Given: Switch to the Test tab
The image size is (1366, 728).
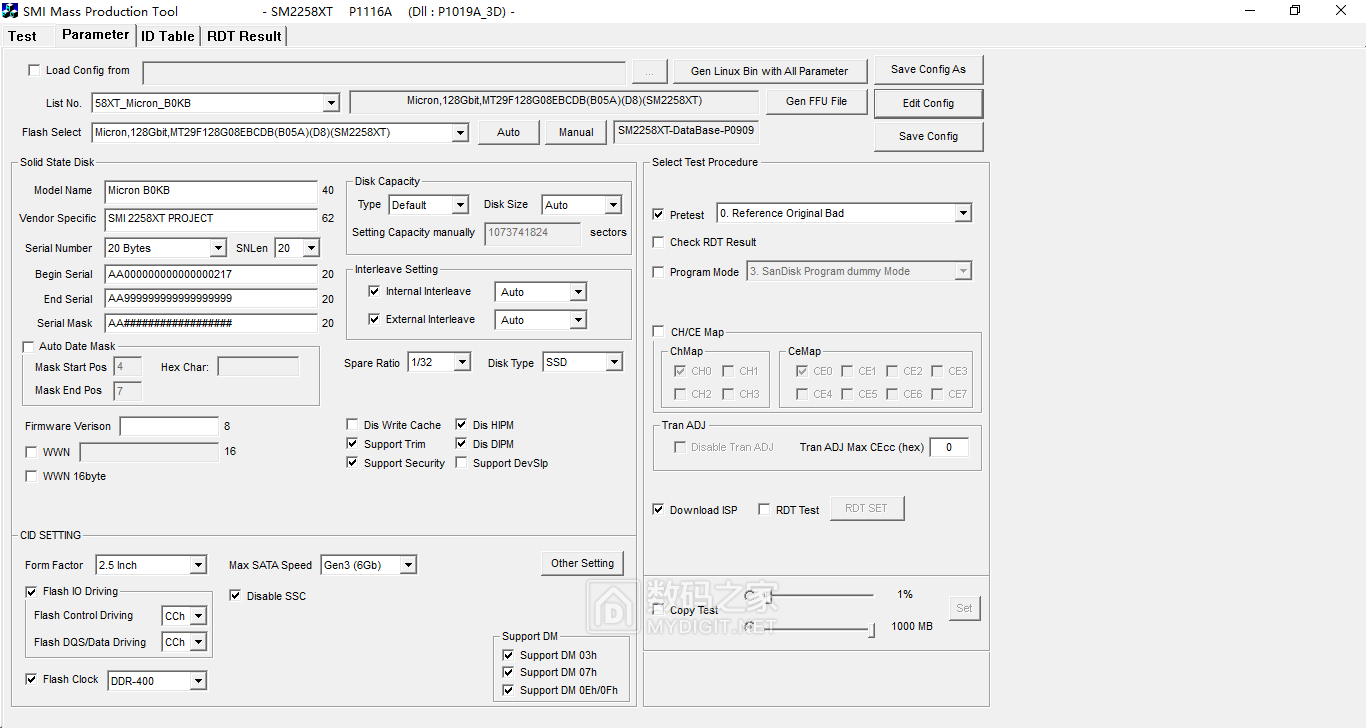Looking at the screenshot, I should point(22,36).
